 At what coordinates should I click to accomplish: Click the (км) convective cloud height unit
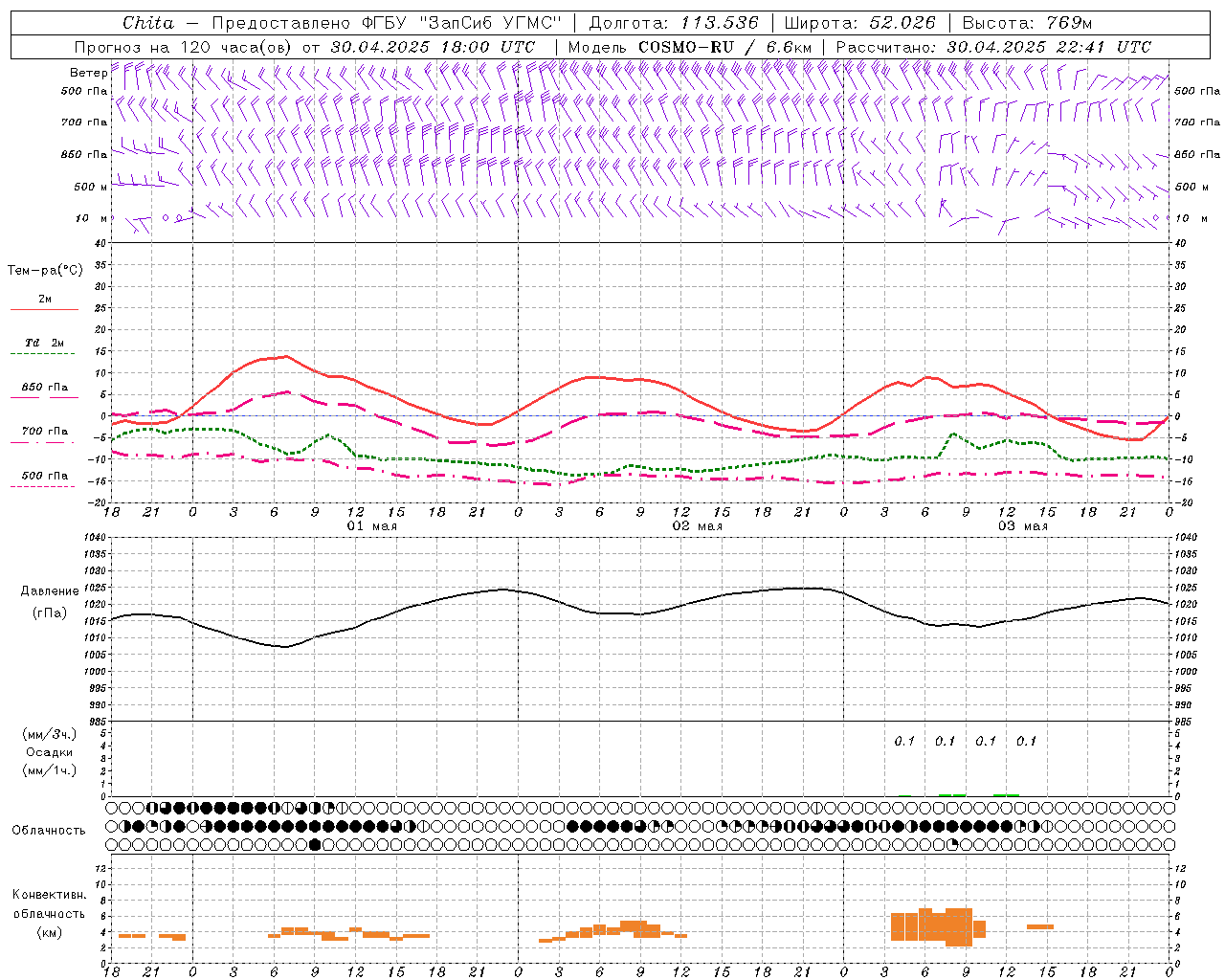pyautogui.click(x=50, y=932)
